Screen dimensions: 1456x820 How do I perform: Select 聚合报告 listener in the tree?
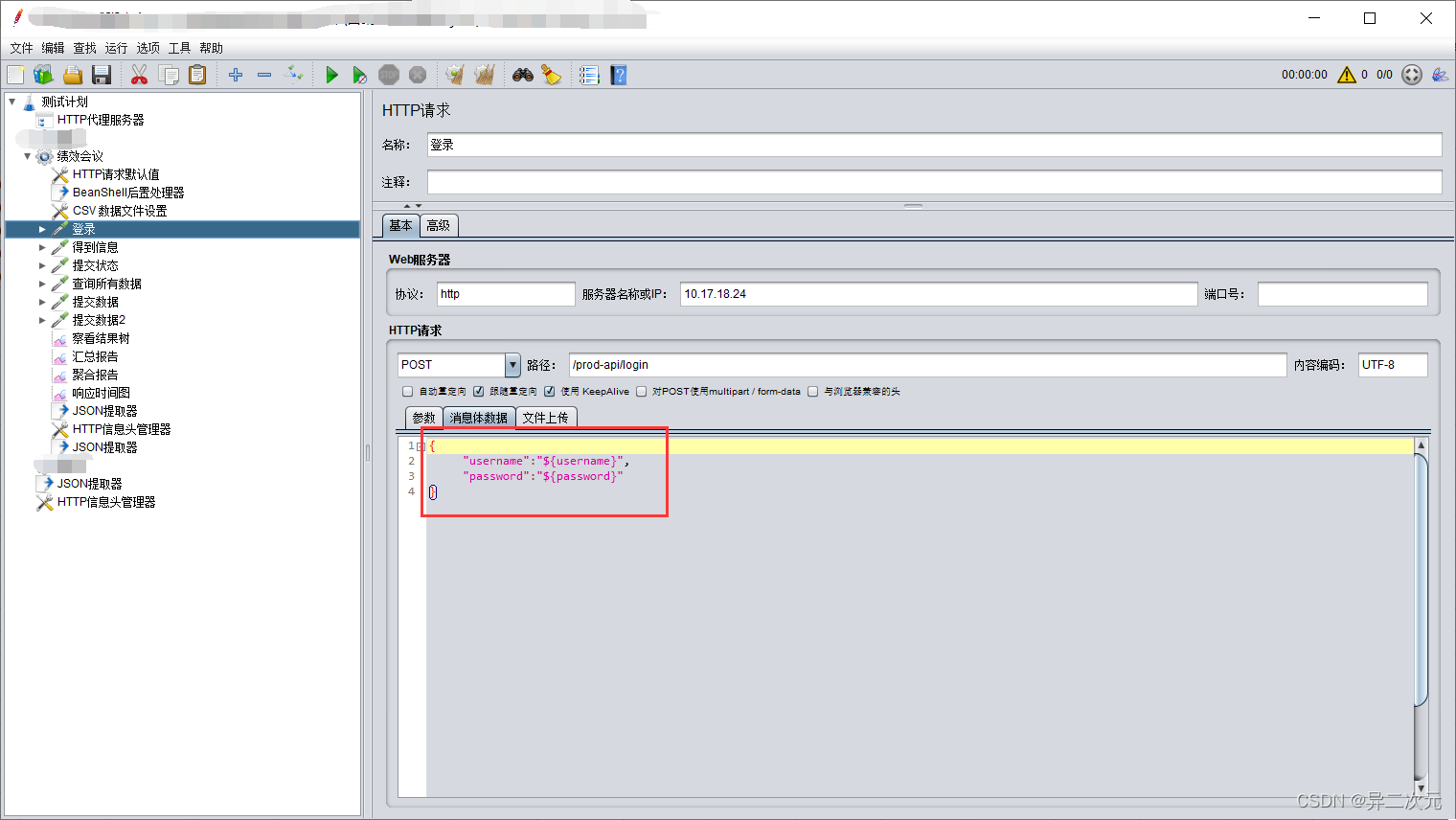click(95, 375)
